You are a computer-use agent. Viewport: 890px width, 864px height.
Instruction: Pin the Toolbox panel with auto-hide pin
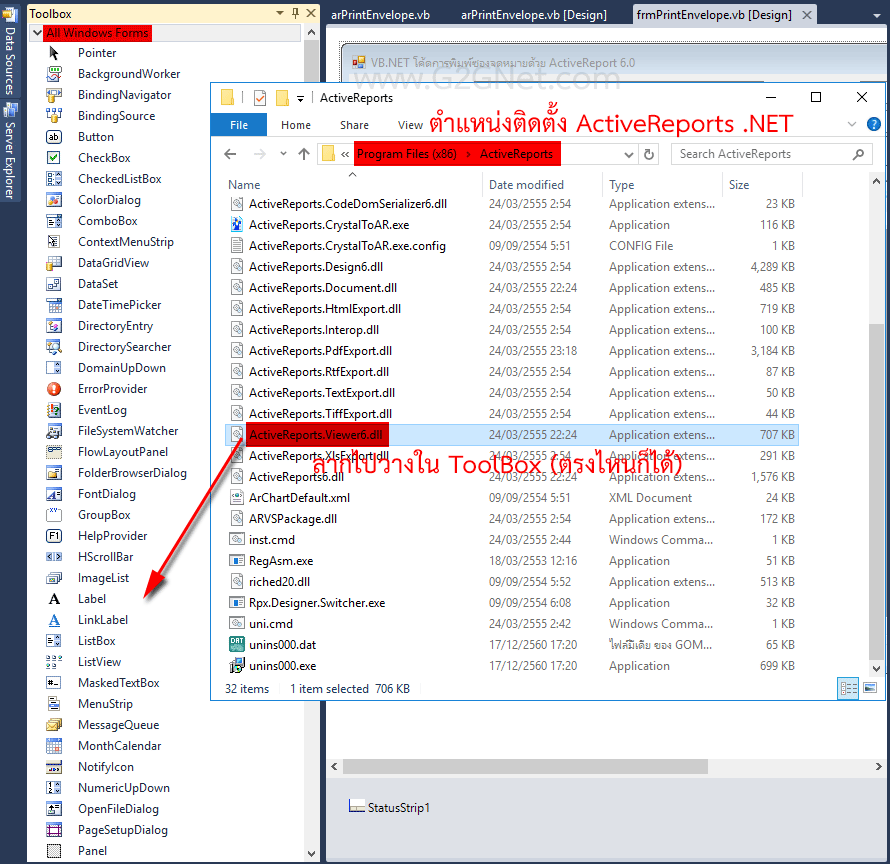point(295,13)
